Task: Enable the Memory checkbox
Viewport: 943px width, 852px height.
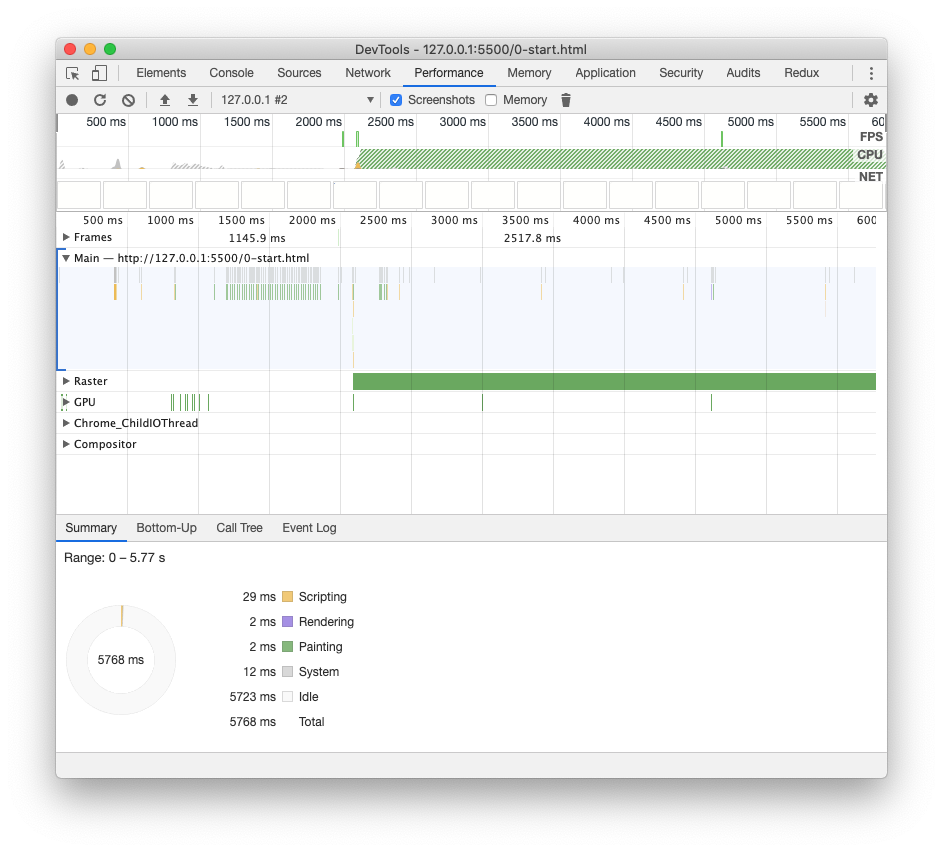Action: (x=491, y=100)
